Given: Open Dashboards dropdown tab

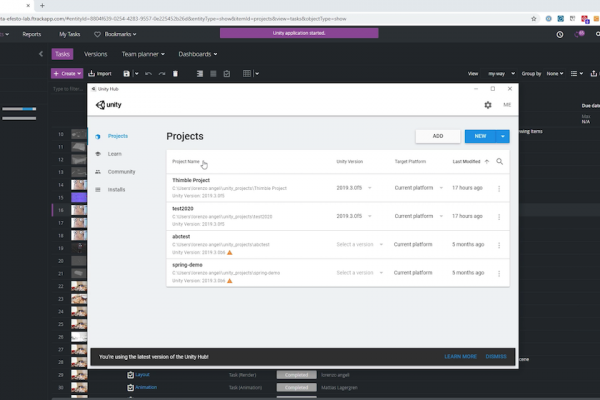Looking at the screenshot, I should tap(198, 54).
